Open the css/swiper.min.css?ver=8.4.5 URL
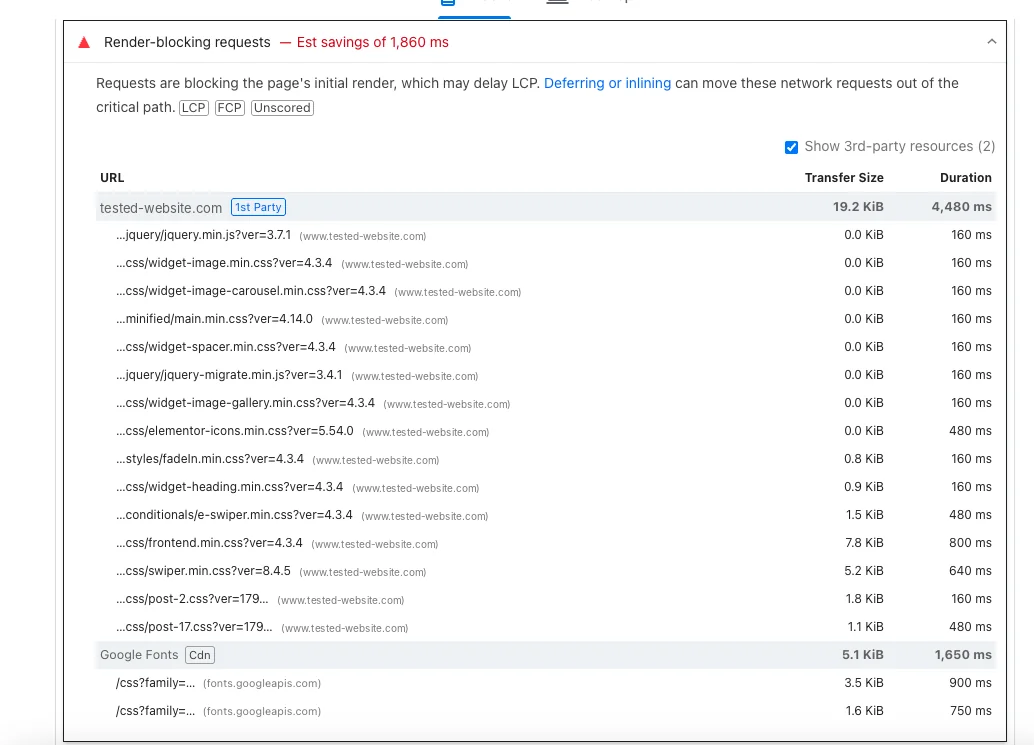The image size is (1034, 745). pos(203,571)
